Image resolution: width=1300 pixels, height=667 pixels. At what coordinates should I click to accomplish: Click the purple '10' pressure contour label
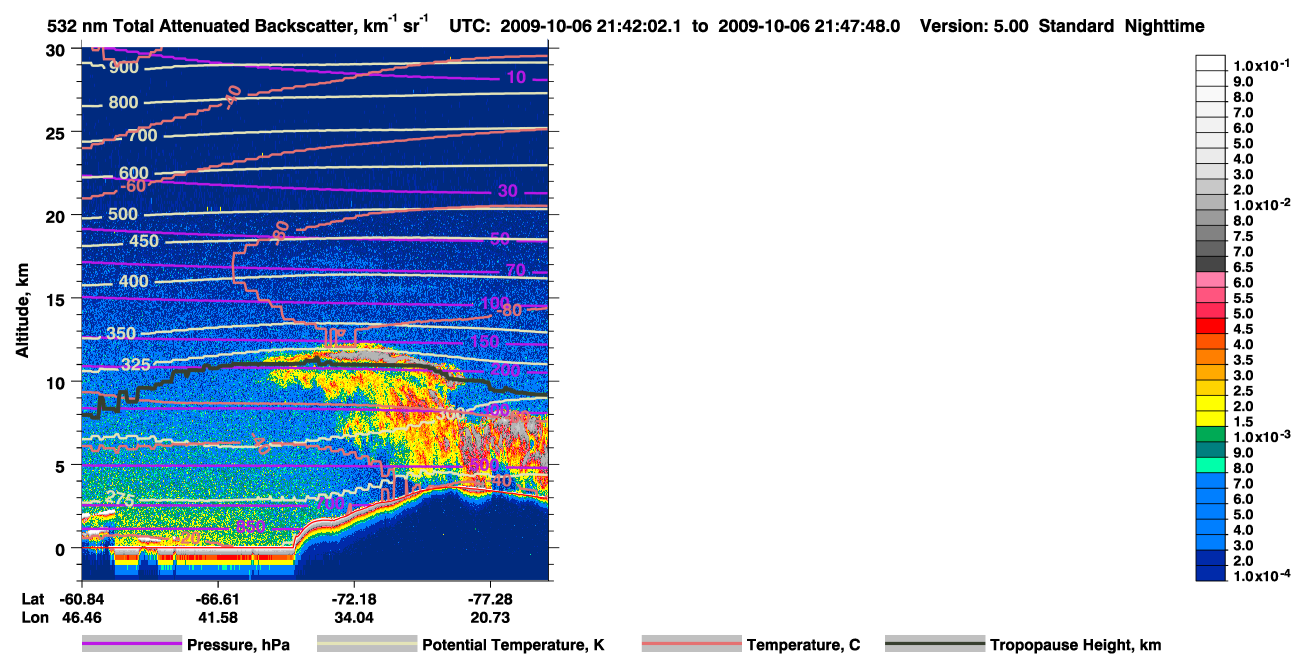(x=516, y=77)
